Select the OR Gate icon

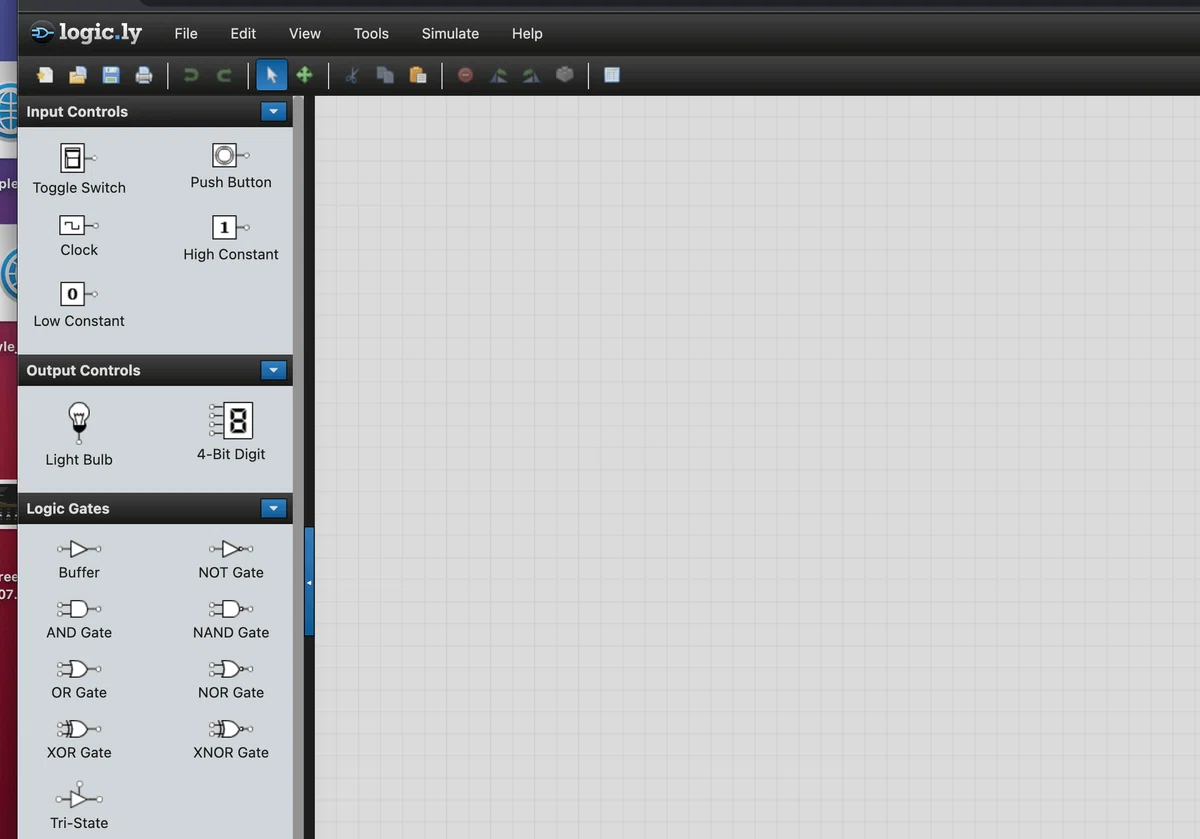tap(79, 669)
